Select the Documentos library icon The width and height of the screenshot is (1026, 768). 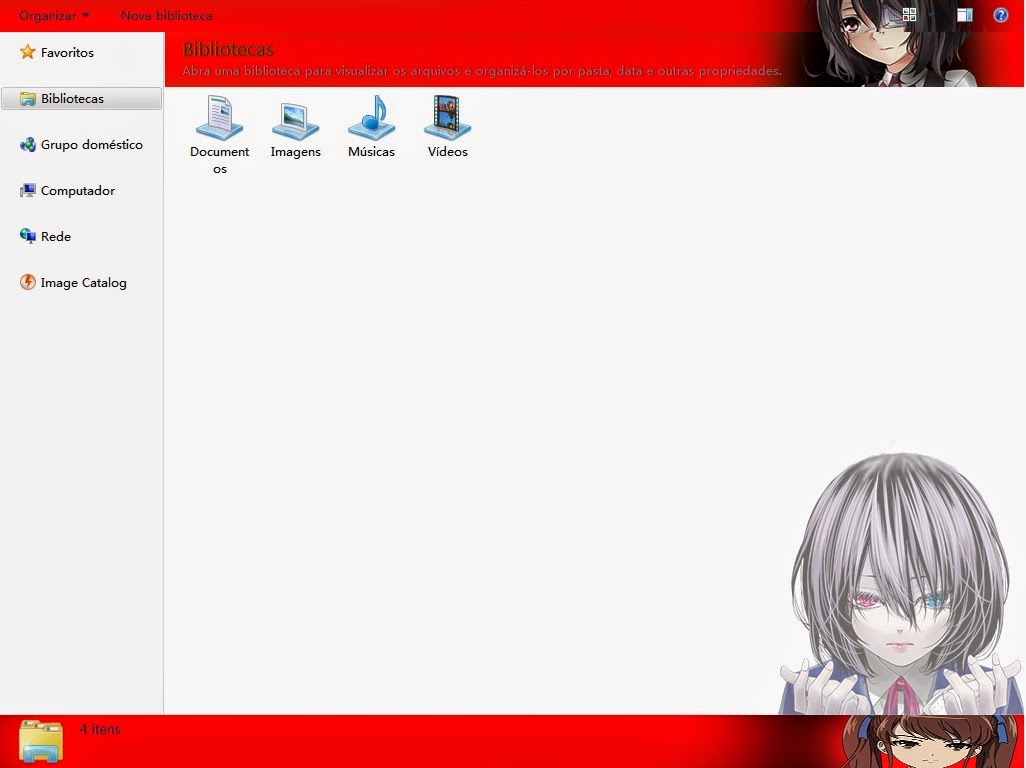(220, 118)
